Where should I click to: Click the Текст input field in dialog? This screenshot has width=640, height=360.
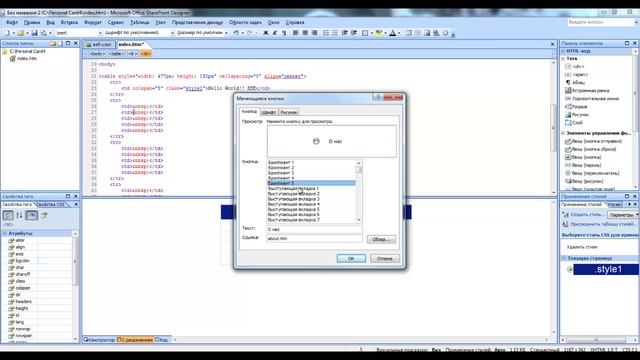click(x=314, y=229)
